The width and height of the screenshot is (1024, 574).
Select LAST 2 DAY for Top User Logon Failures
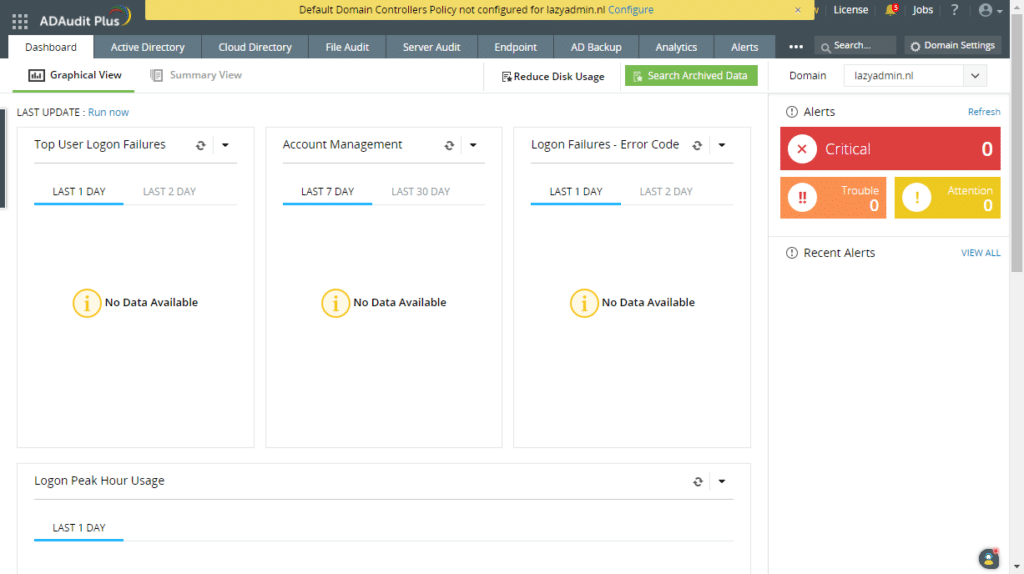tap(169, 191)
